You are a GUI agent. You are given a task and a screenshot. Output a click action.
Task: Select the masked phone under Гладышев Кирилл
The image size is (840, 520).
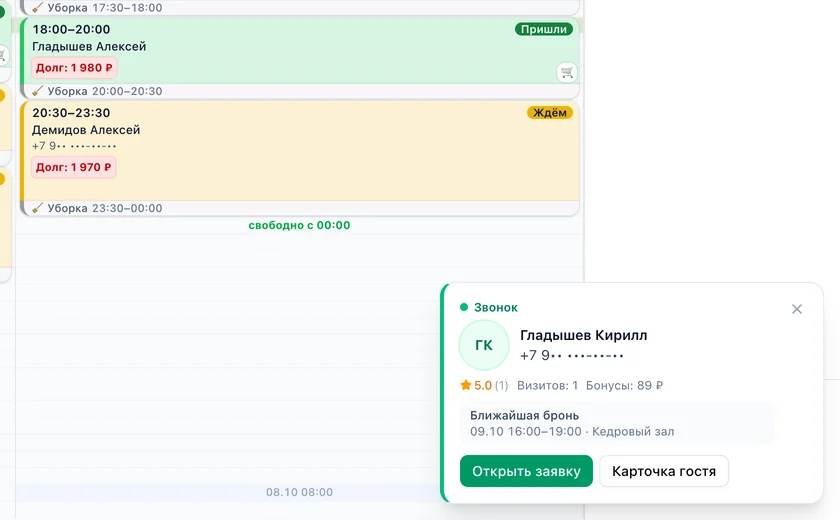pyautogui.click(x=572, y=356)
